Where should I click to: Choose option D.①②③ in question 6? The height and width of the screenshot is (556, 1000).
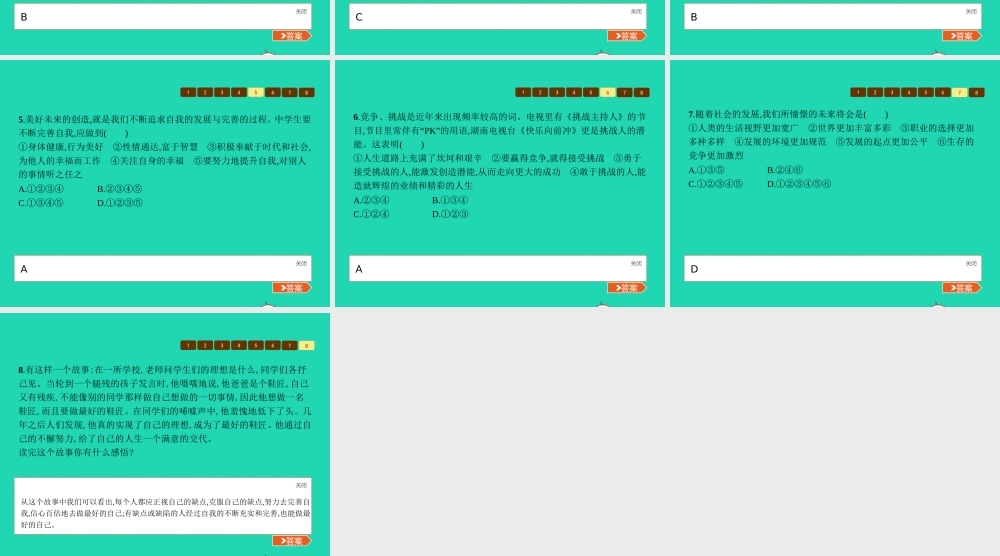coord(450,214)
